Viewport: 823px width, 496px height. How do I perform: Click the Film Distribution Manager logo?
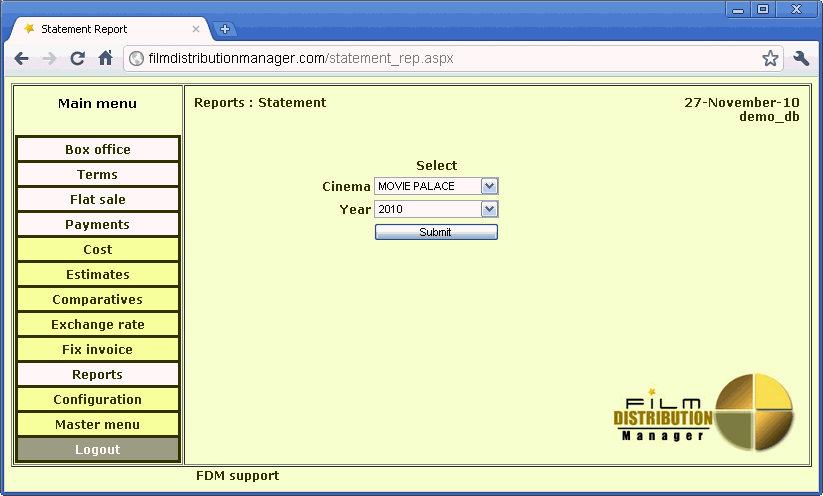click(x=704, y=410)
